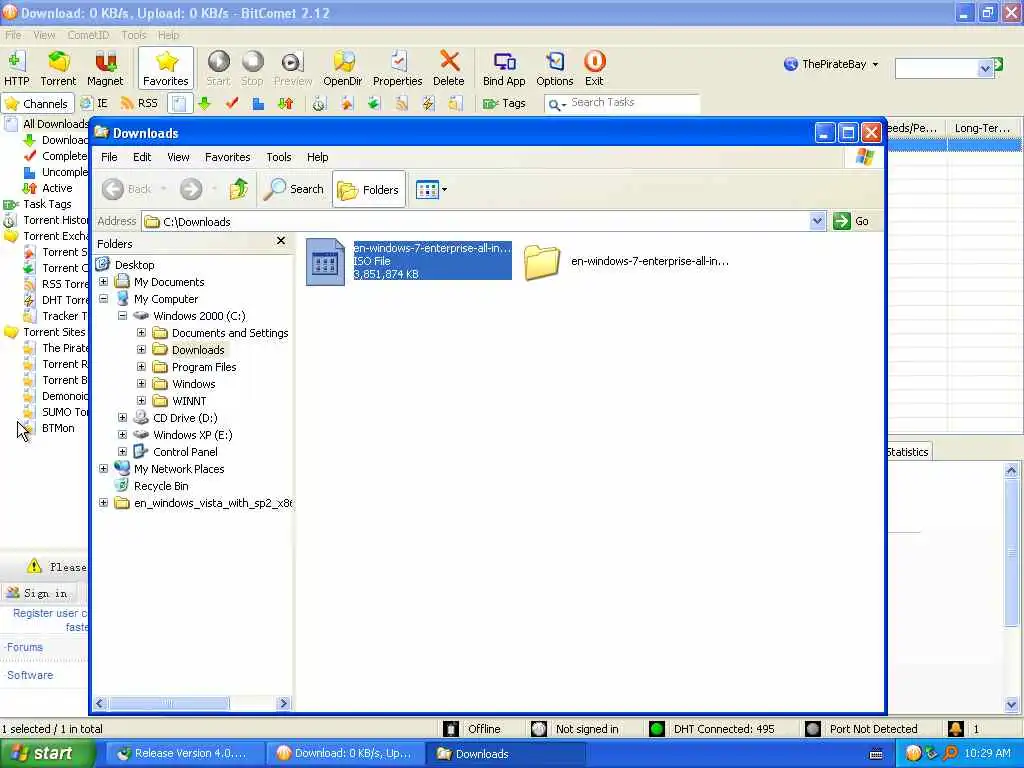Collapse My Computer tree node

103,298
